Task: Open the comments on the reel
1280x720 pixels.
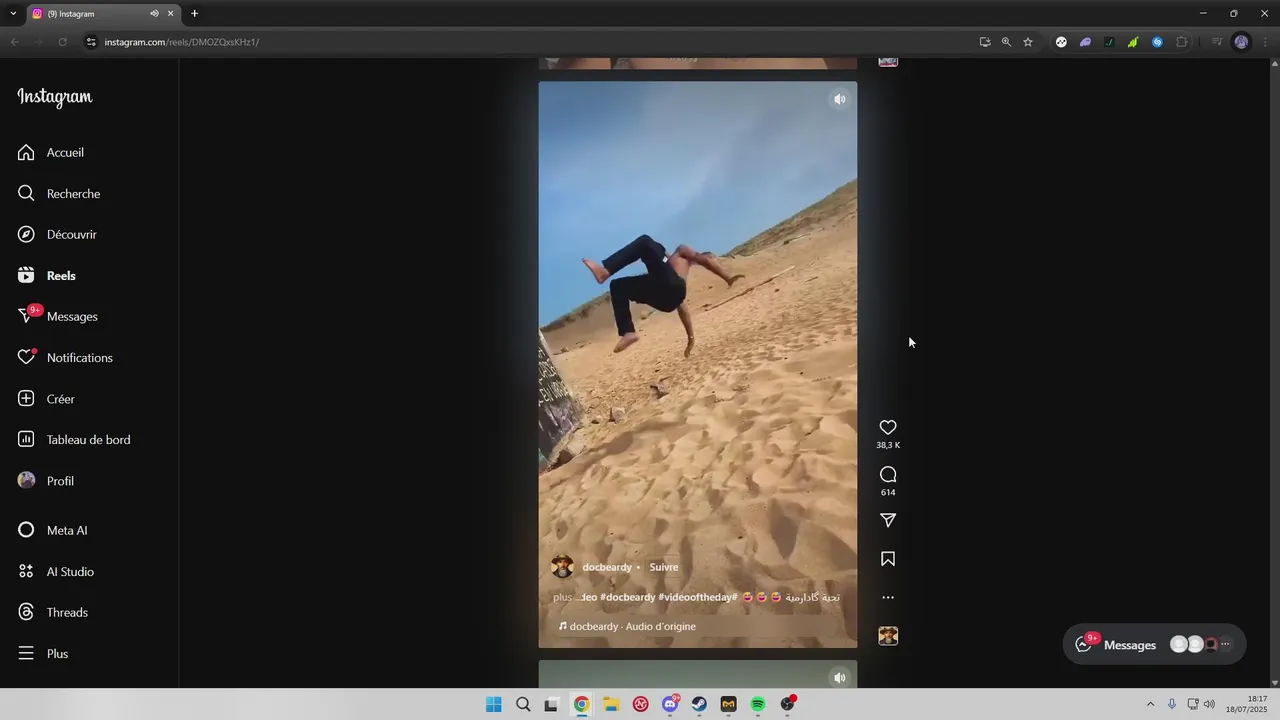Action: pos(888,474)
